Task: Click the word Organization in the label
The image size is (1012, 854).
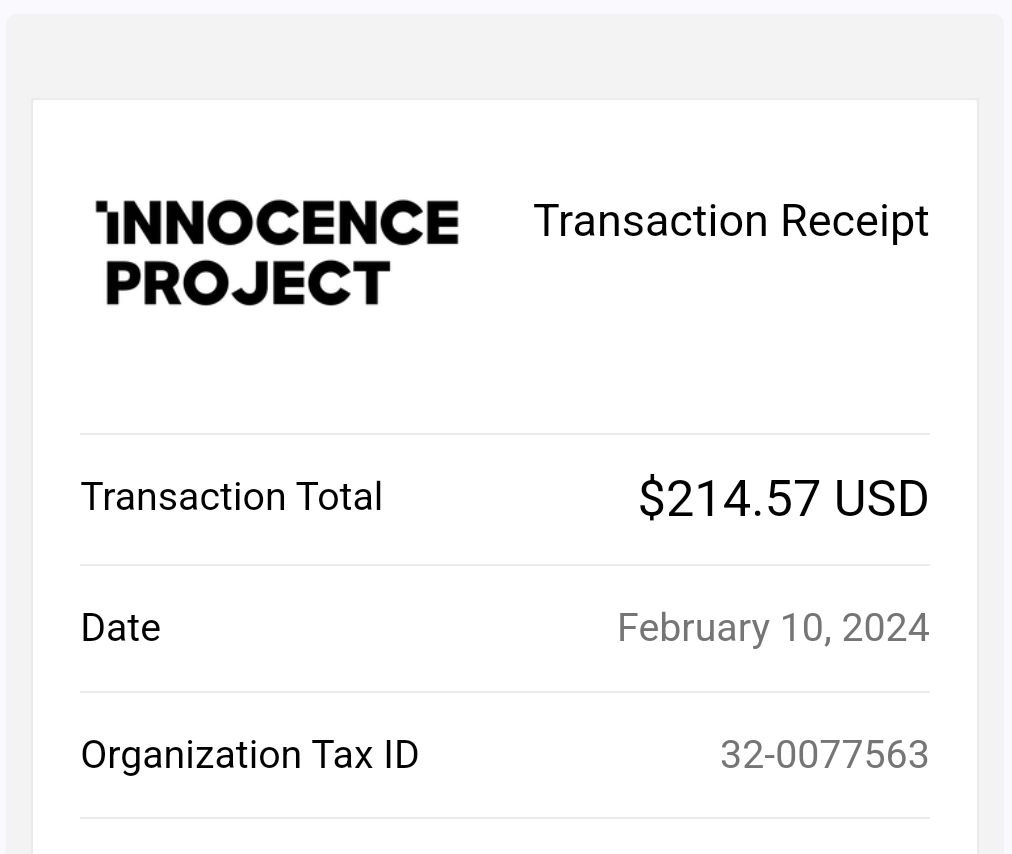Action: point(191,755)
